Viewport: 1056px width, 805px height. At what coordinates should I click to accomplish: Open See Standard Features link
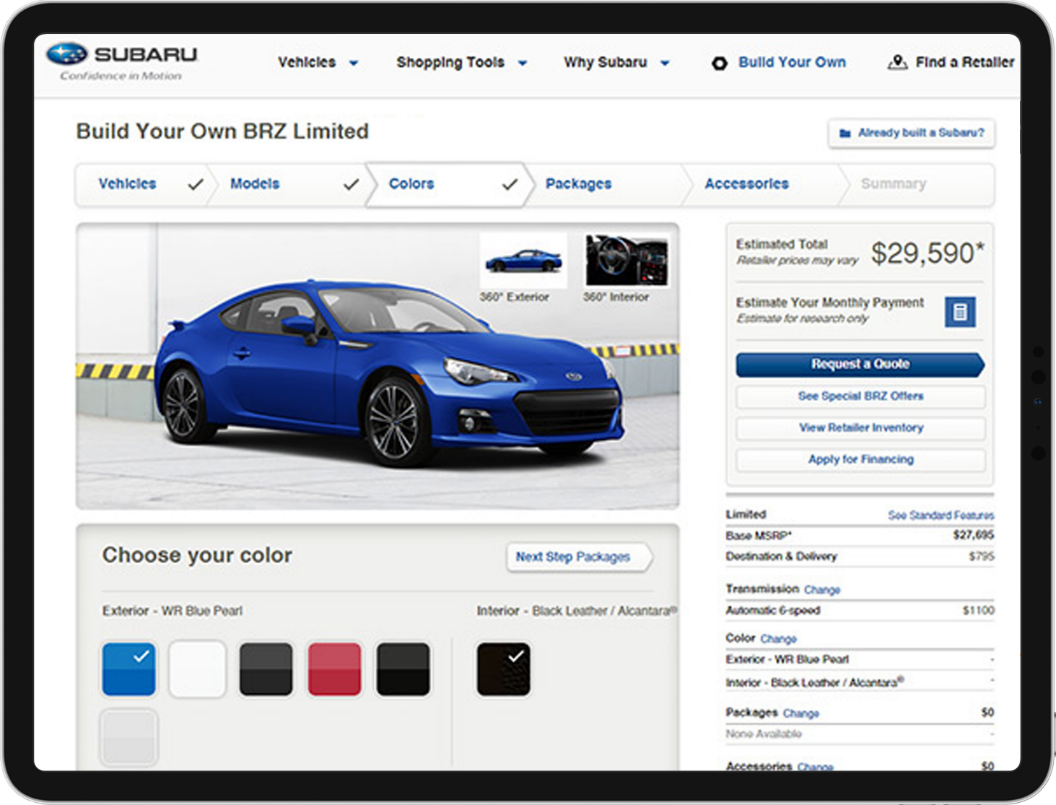[x=941, y=515]
